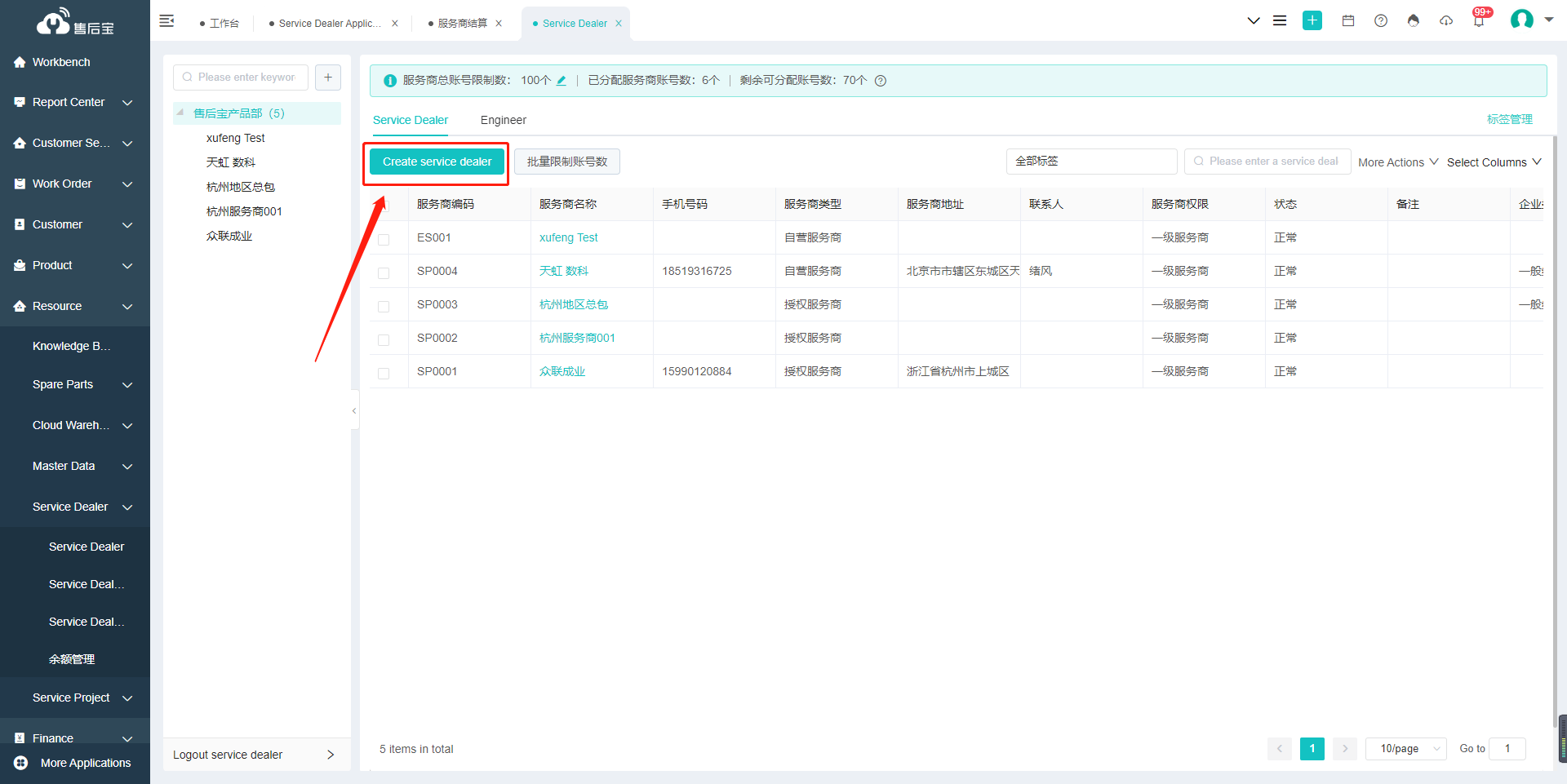
Task: Open More Applications at sidebar bottom
Action: [75, 763]
